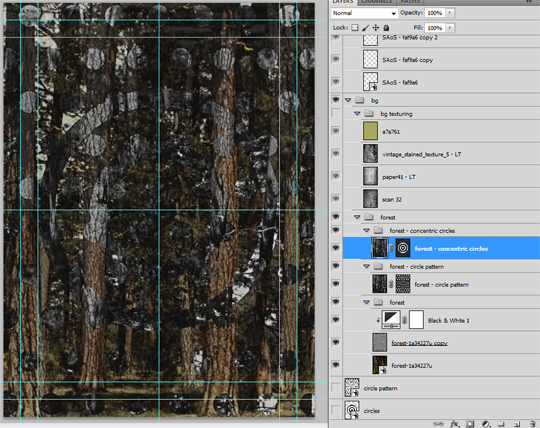This screenshot has height=428, width=540.
Task: Add a layer style with fx icon
Action: click(x=455, y=424)
